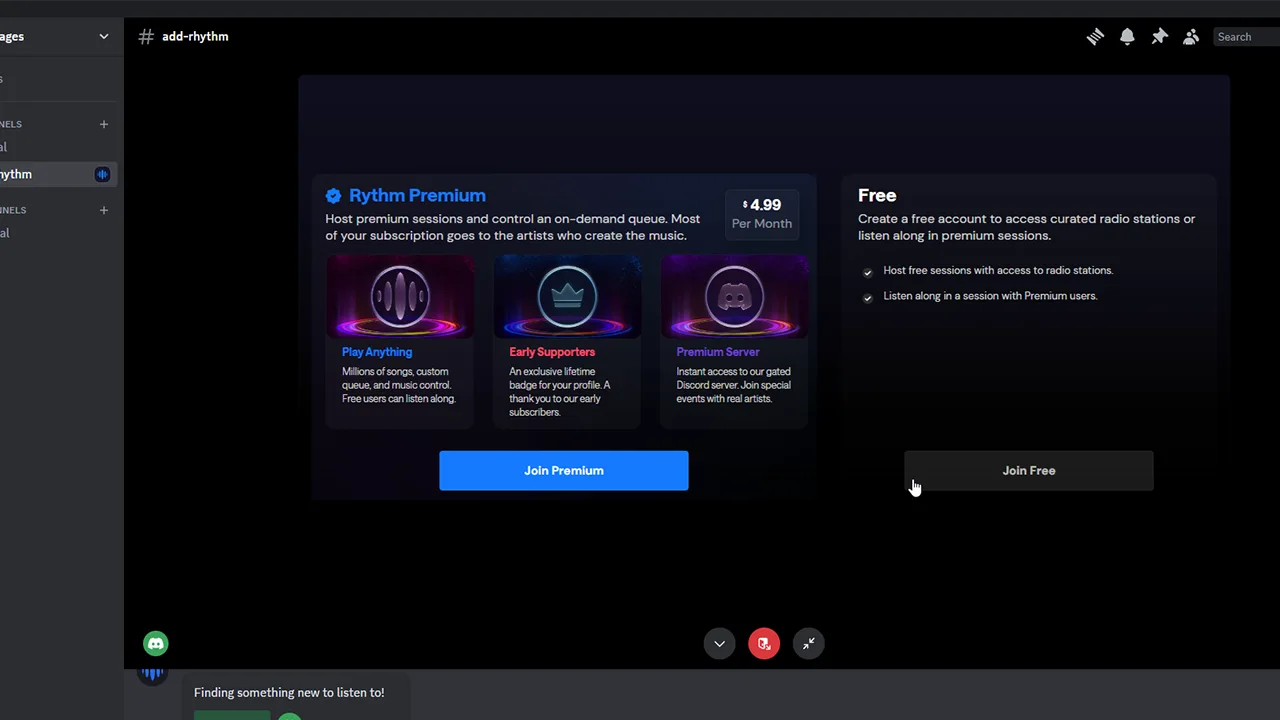Open the Threads icon in channel header
1280x720 pixels.
1095,37
